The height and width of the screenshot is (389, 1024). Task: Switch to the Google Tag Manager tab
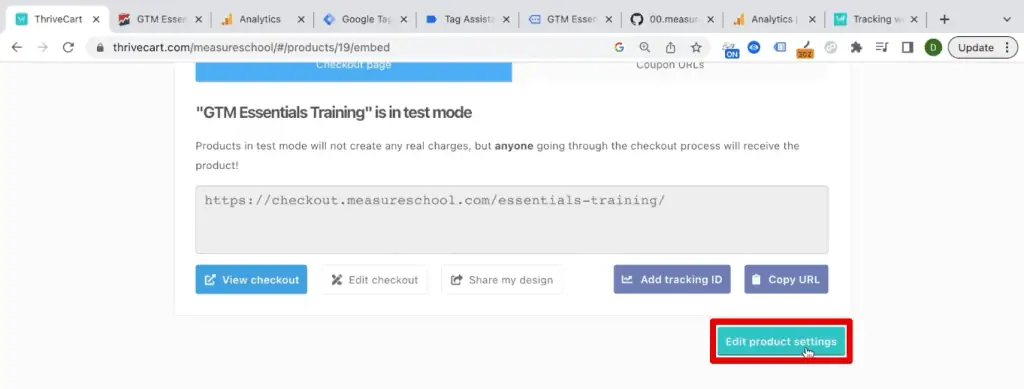pyautogui.click(x=364, y=20)
